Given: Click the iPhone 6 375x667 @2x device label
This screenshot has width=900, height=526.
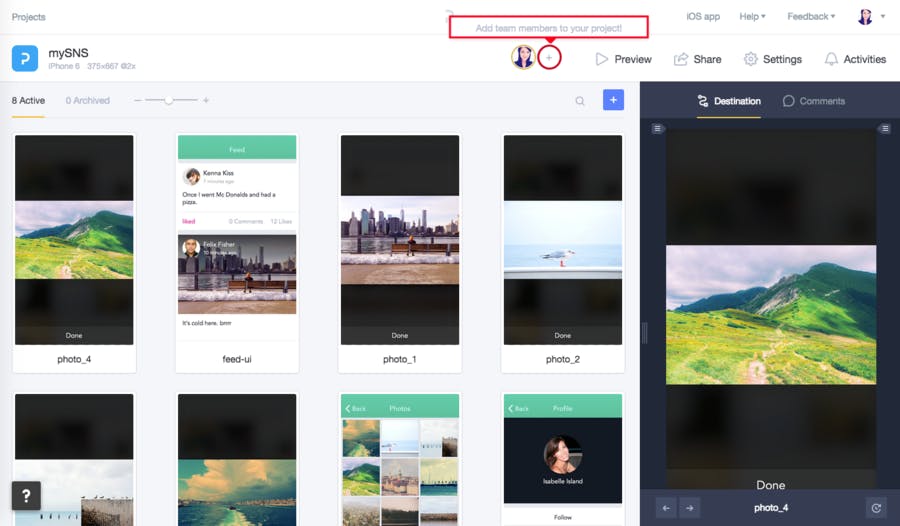Looking at the screenshot, I should 92,66.
